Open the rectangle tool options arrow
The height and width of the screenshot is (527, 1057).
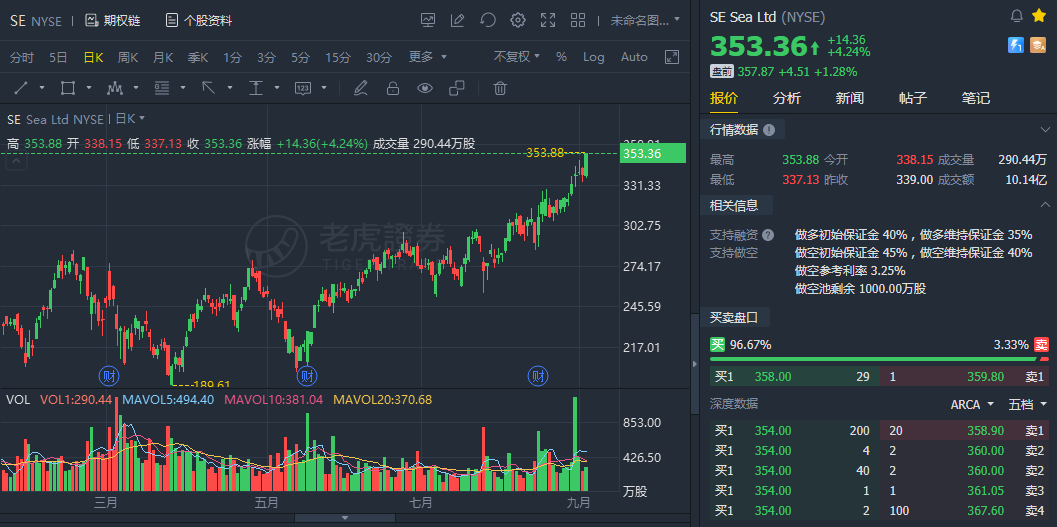click(x=89, y=88)
